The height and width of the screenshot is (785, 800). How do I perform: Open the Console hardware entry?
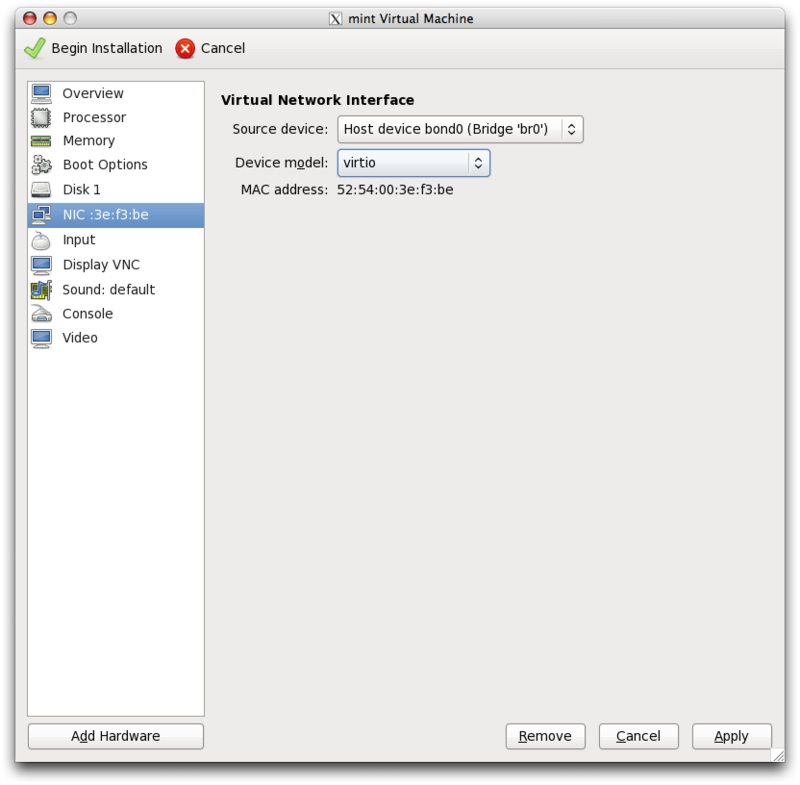coord(116,314)
